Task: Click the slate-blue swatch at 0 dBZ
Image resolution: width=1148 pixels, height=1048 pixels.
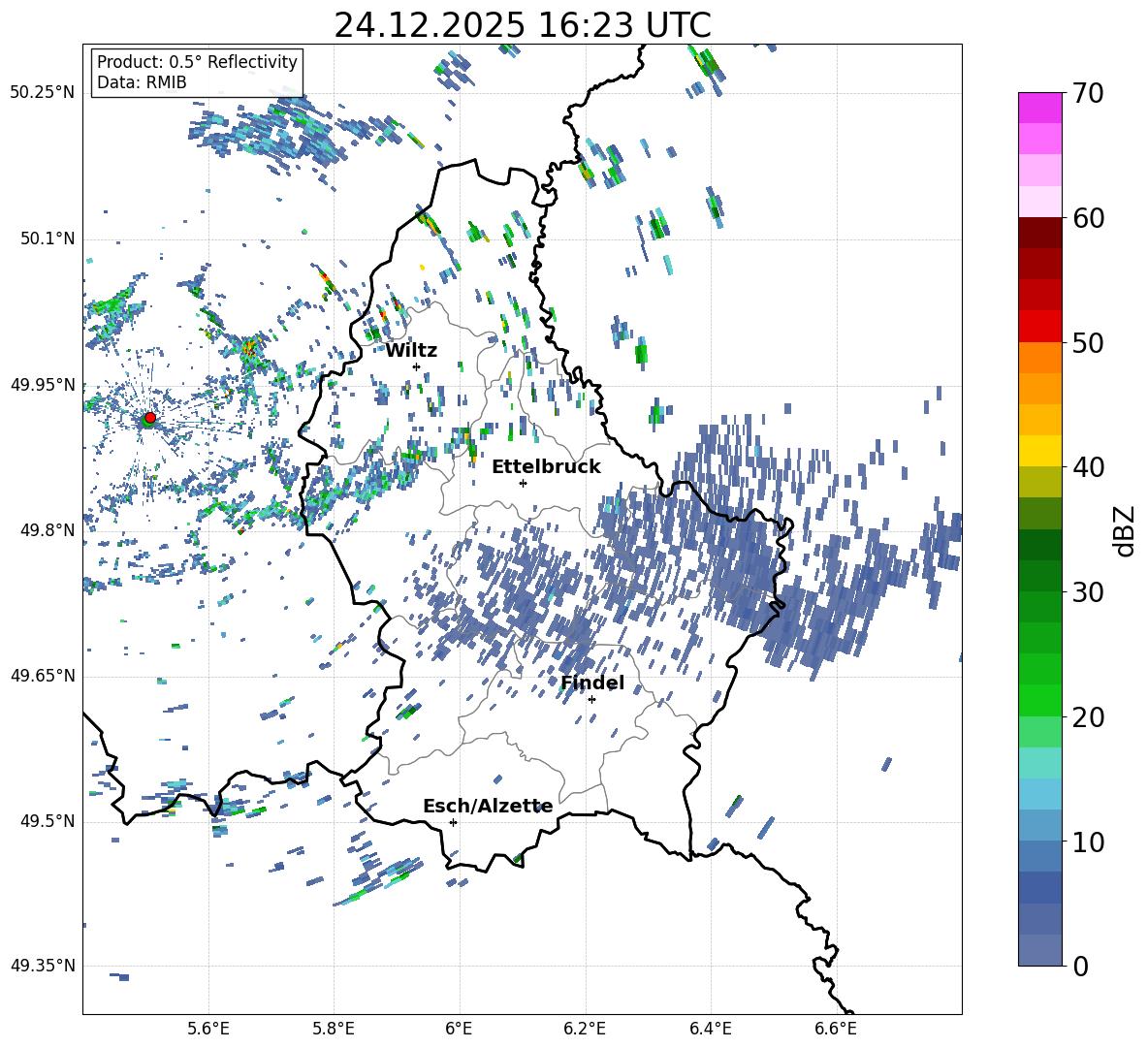Action: coord(1039,950)
